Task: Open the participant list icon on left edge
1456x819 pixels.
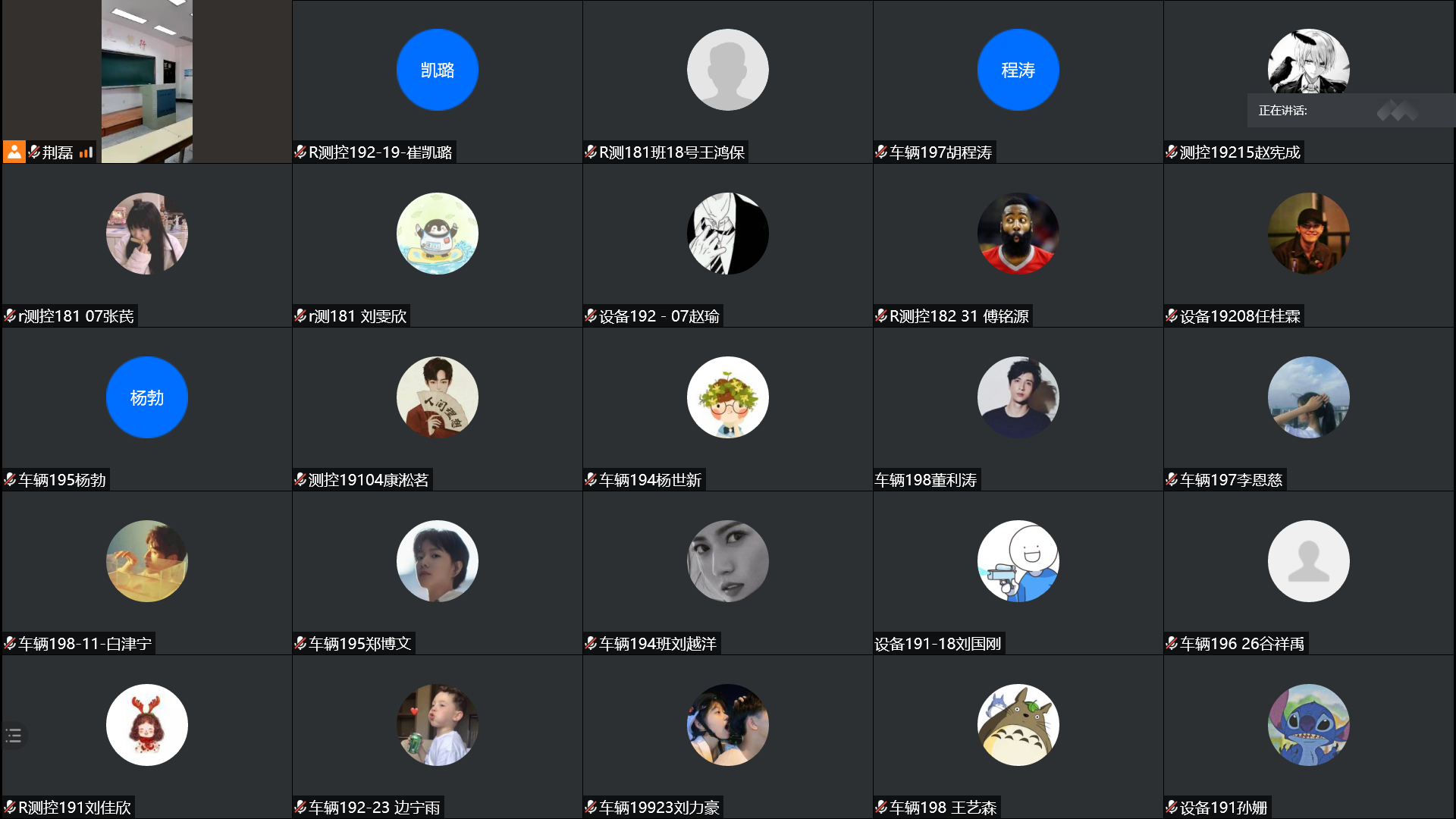Action: point(14,735)
